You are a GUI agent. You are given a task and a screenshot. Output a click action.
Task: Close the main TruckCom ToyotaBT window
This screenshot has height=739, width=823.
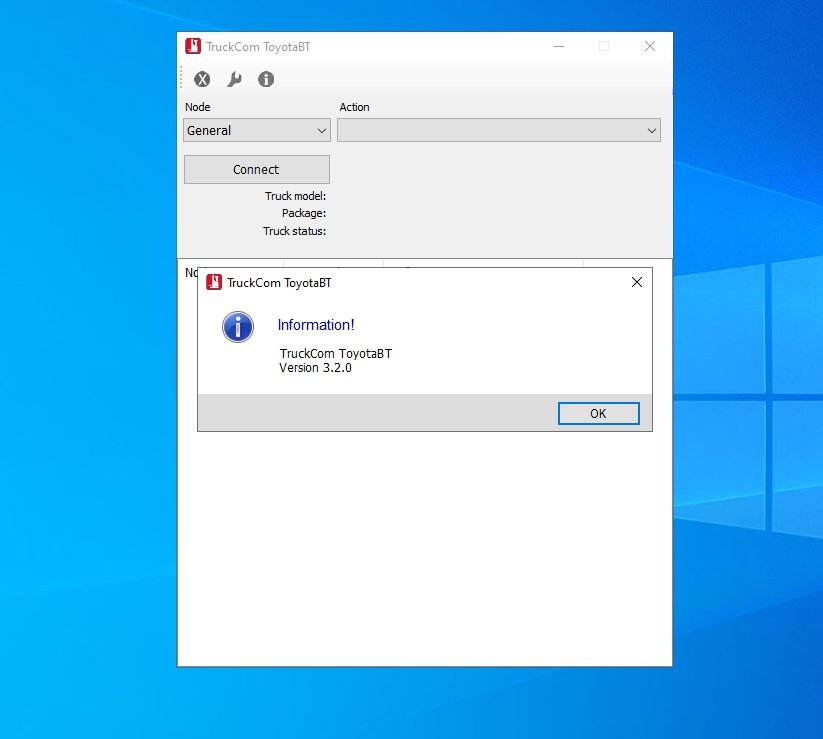(650, 46)
